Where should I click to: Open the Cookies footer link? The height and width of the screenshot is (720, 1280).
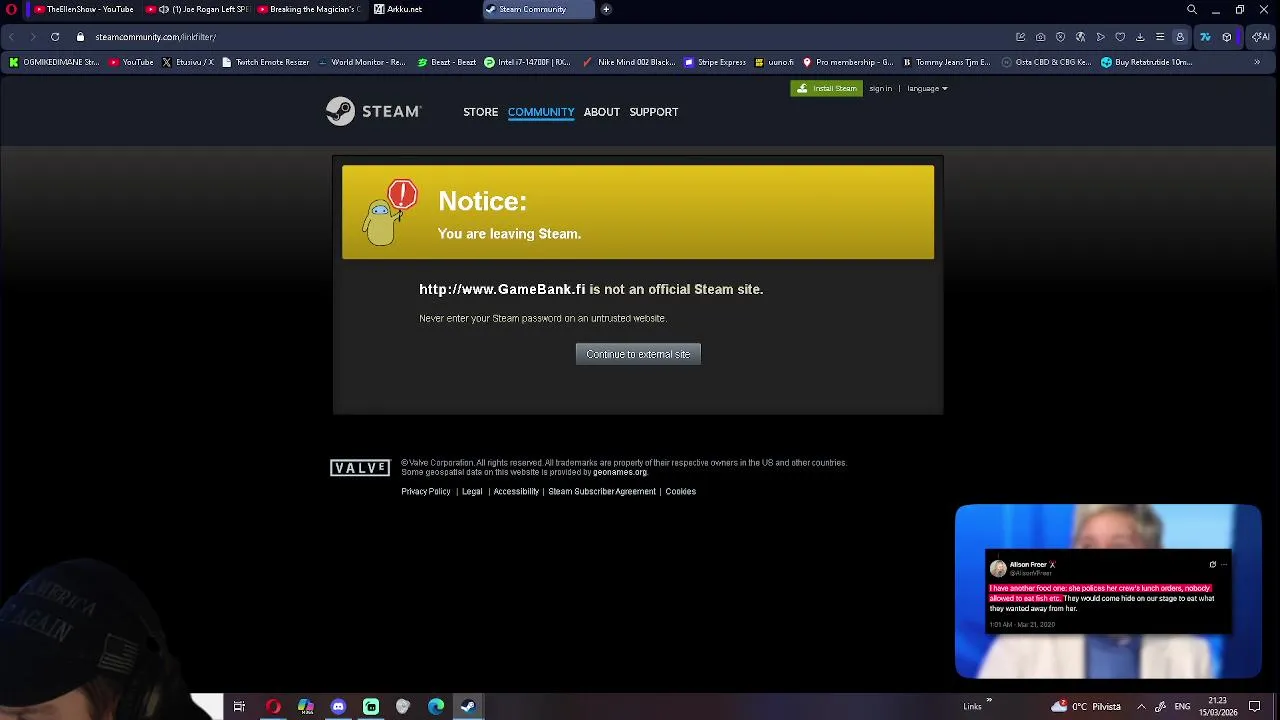pyautogui.click(x=681, y=491)
